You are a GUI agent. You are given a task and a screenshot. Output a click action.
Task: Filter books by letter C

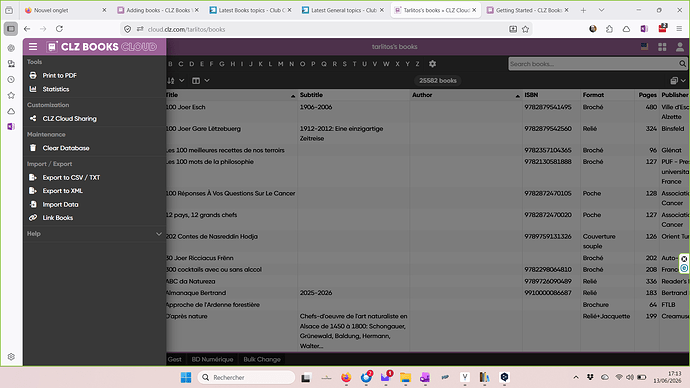click(180, 64)
